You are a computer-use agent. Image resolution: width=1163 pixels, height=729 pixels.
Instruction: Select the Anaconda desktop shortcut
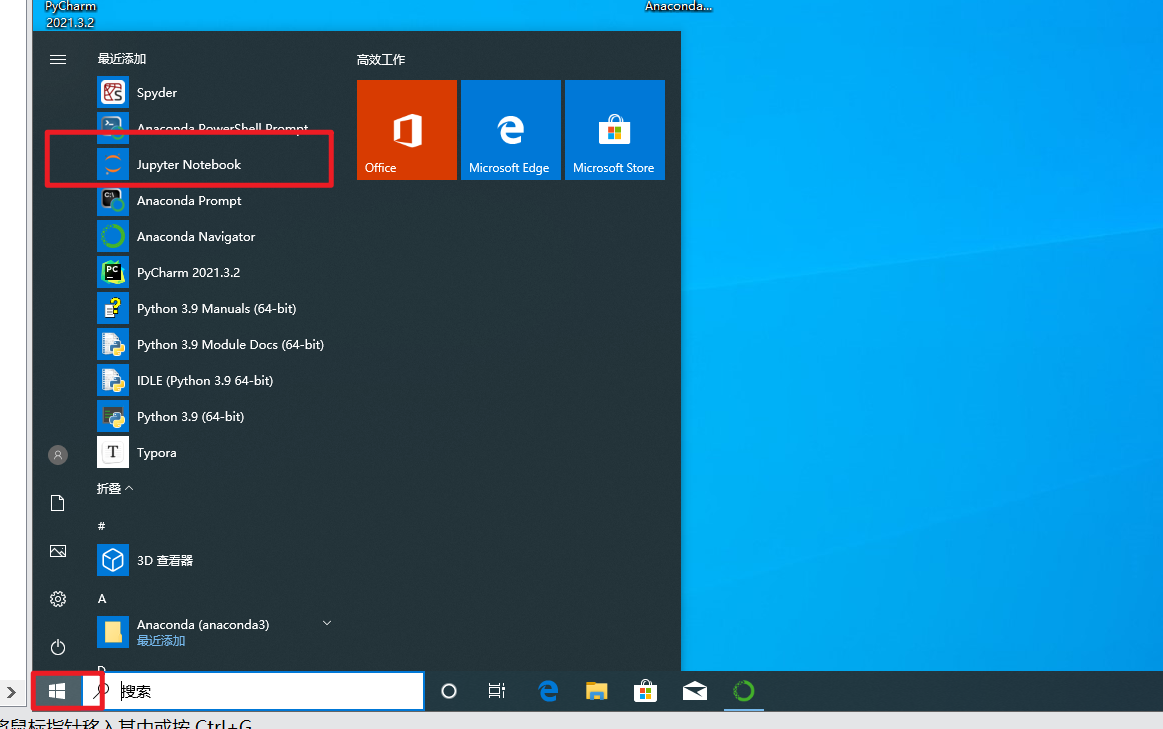678,7
